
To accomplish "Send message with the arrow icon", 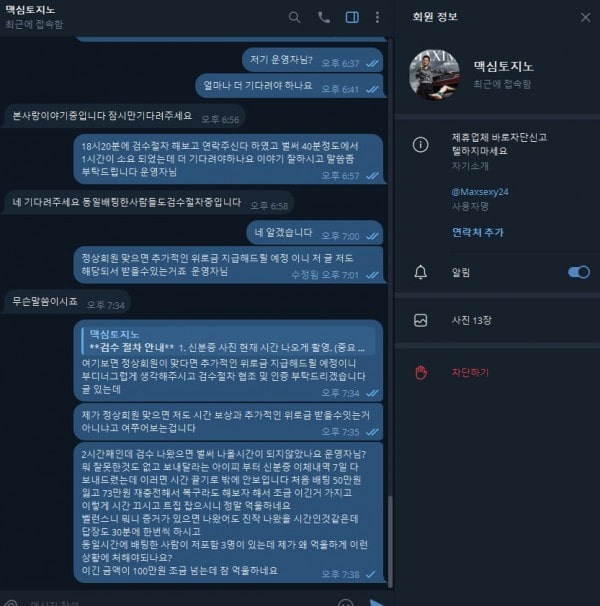I will tap(376, 602).
